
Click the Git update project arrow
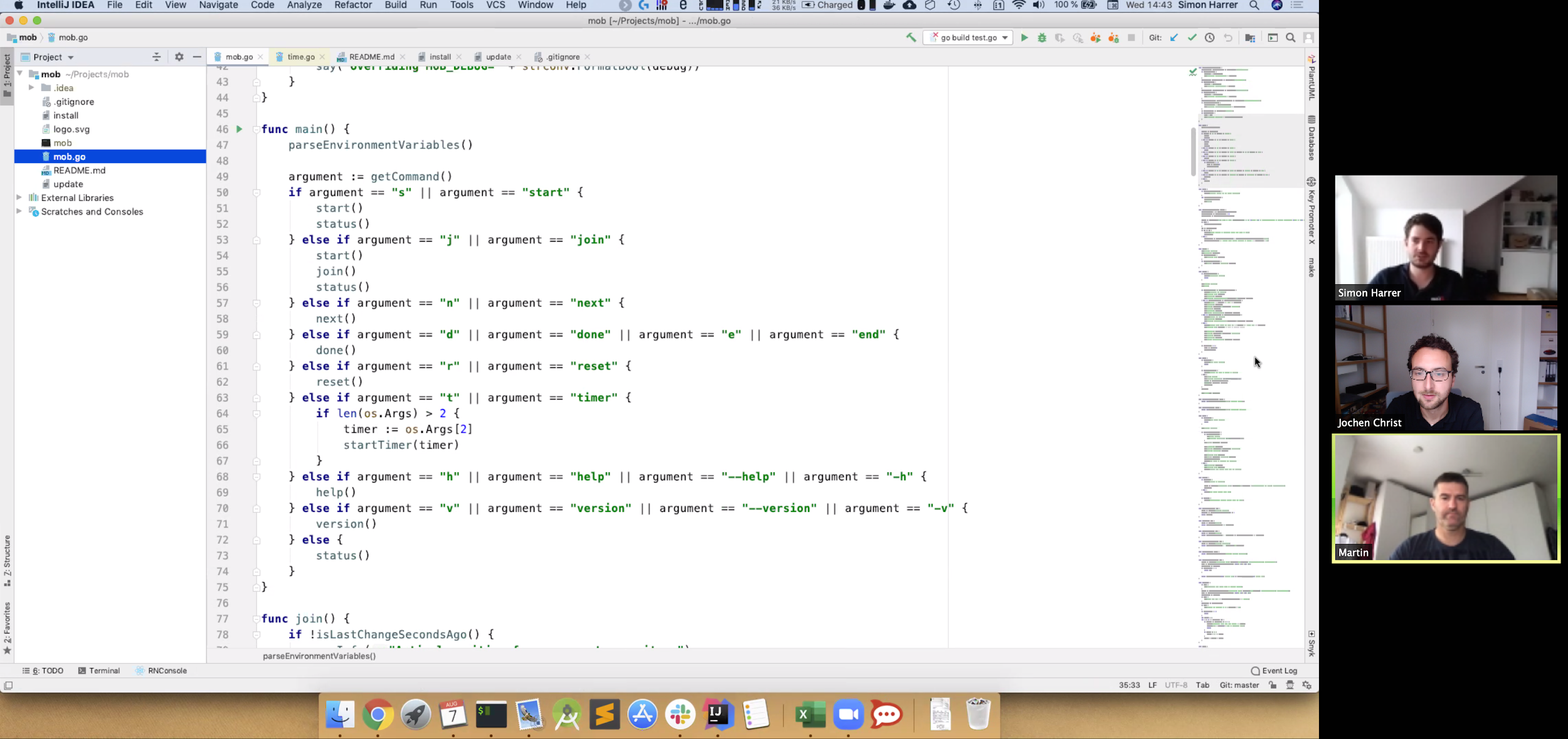(x=1174, y=38)
